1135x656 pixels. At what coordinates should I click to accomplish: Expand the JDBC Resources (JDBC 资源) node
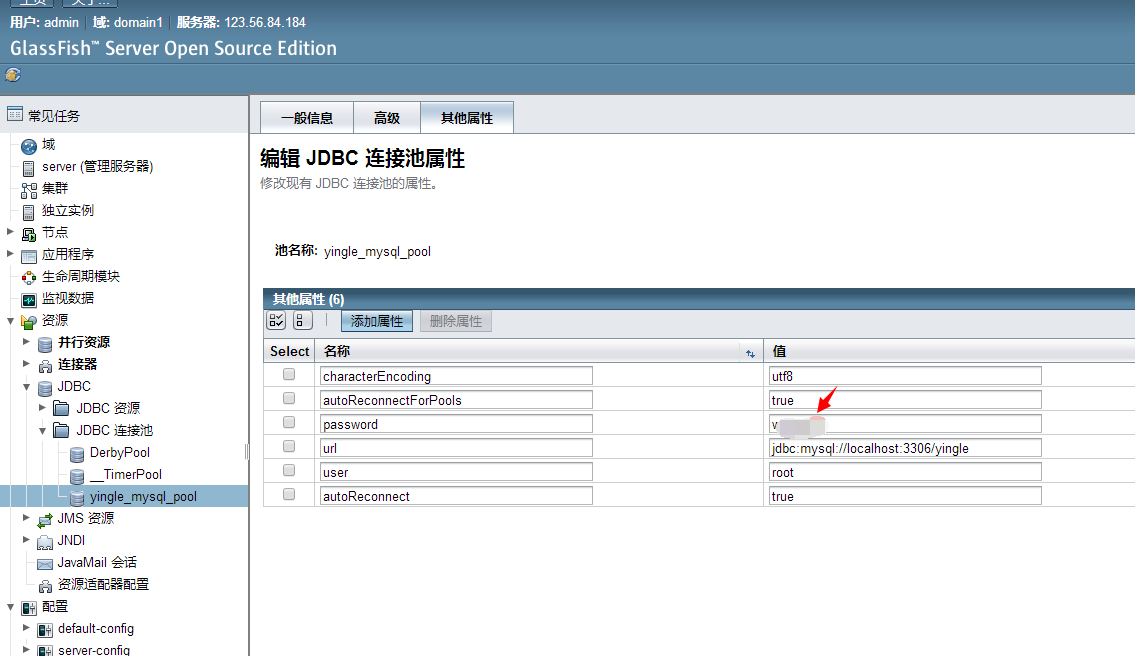pos(42,408)
